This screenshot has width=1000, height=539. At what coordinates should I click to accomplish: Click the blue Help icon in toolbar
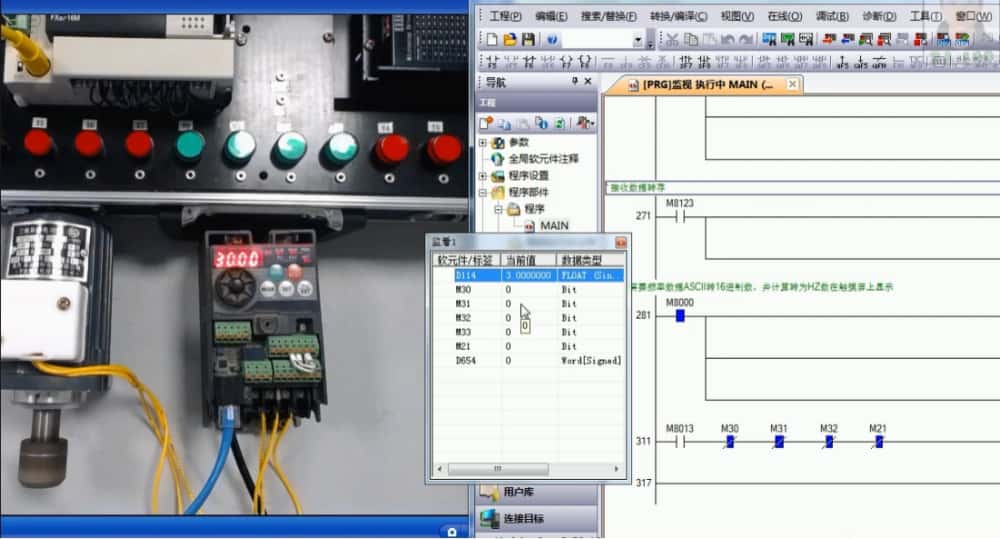552,39
